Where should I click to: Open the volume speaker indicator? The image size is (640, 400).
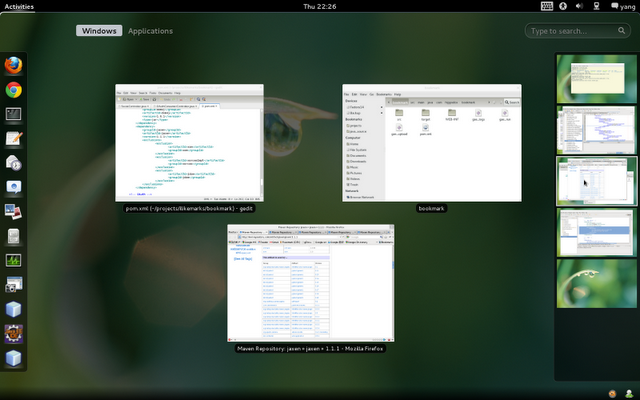[579, 6]
